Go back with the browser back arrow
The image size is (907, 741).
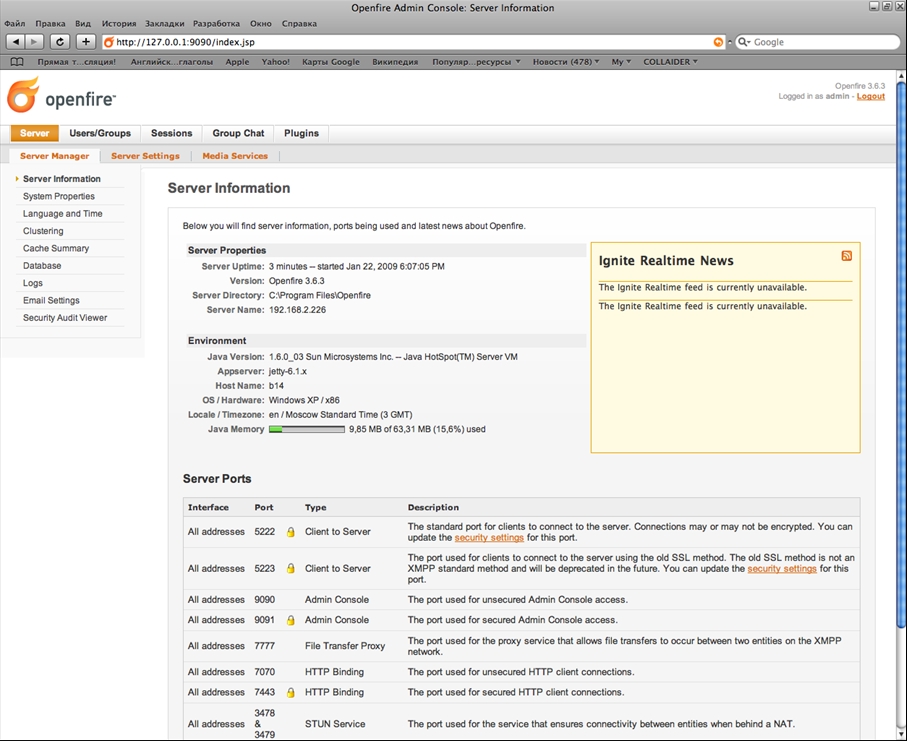click(x=16, y=42)
